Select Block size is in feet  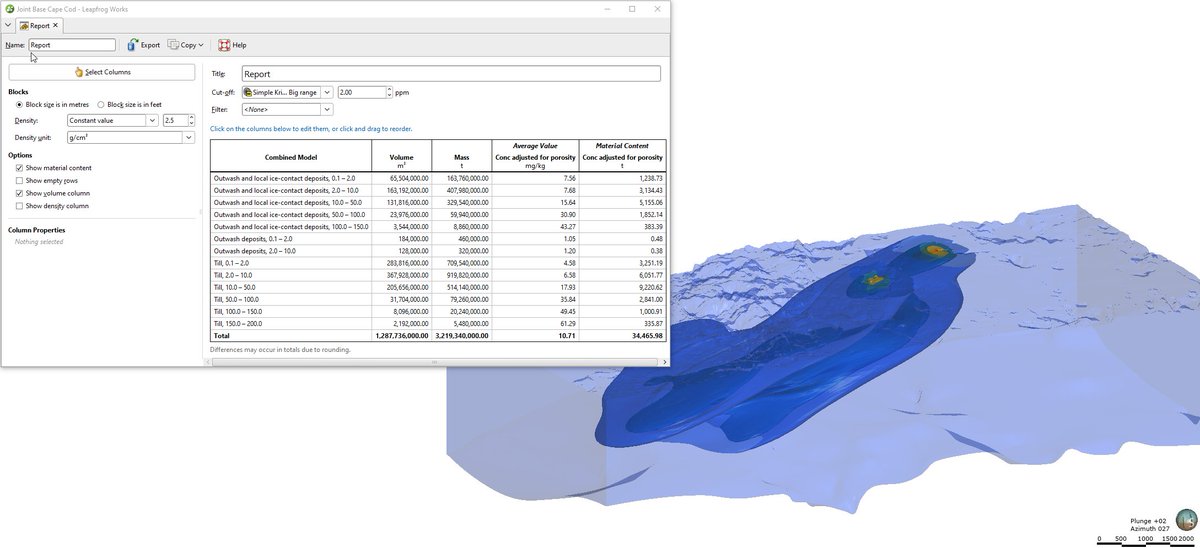pyautogui.click(x=101, y=104)
